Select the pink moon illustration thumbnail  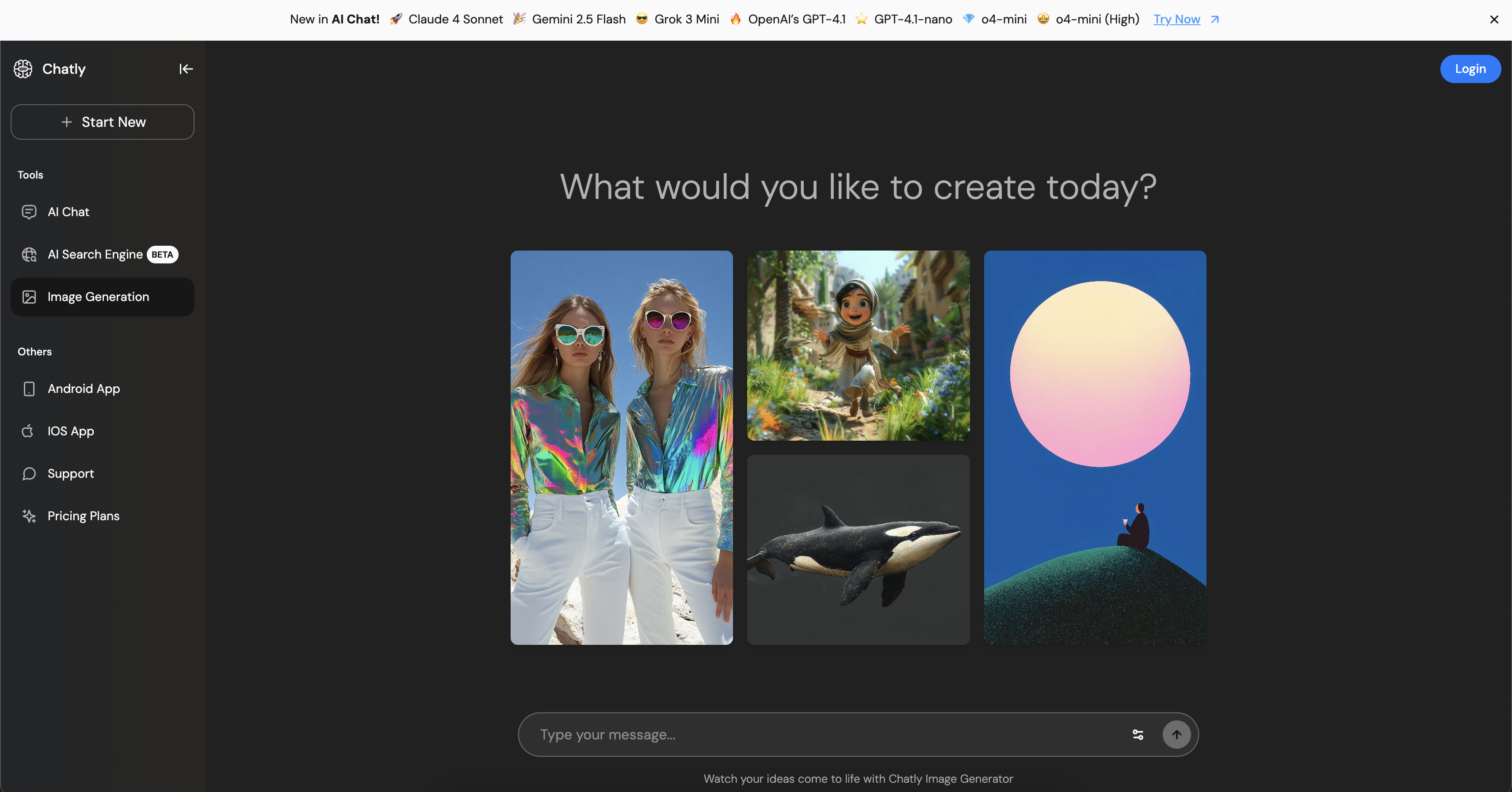pos(1095,448)
